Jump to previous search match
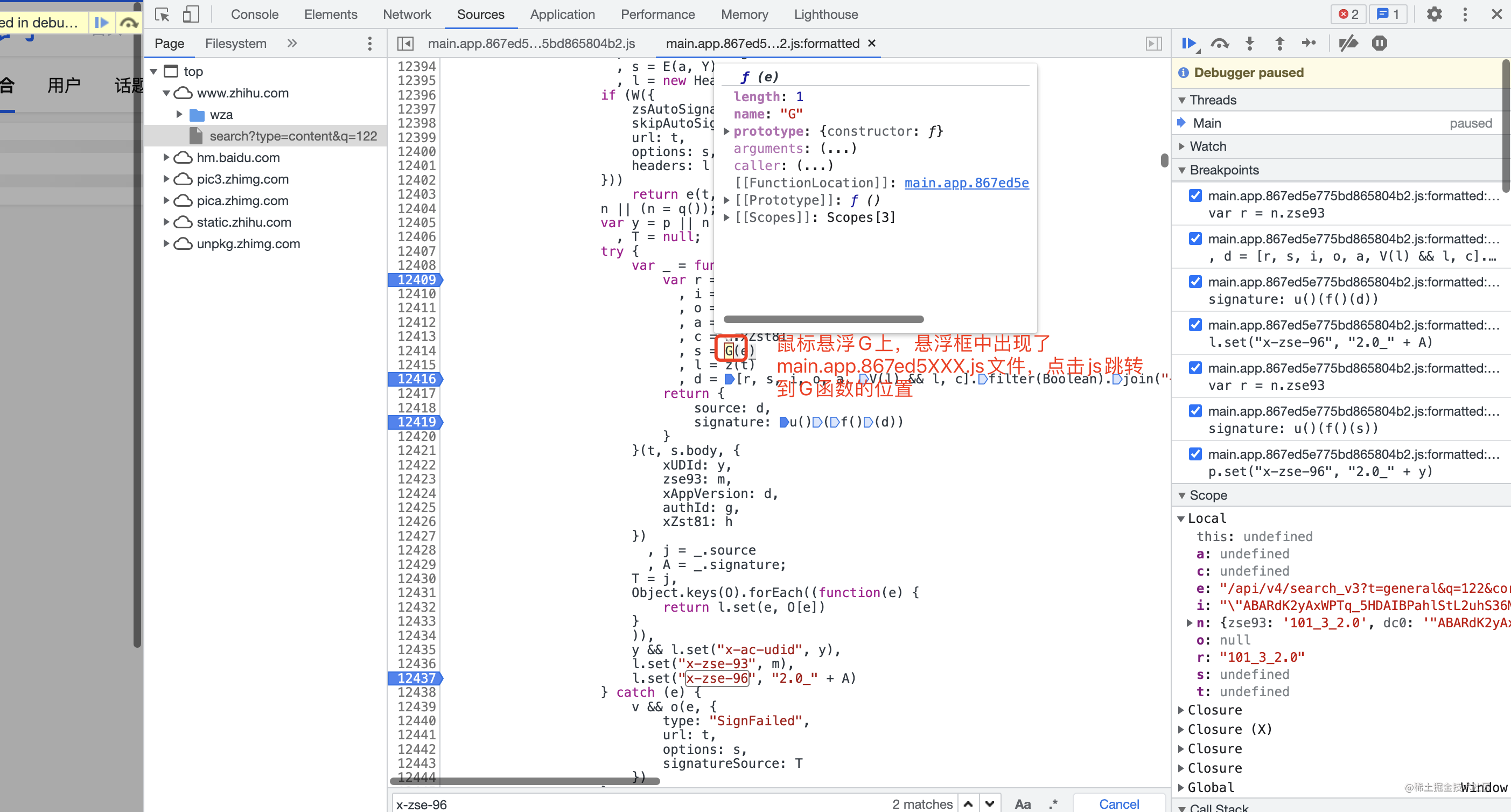Viewport: 1511px width, 812px height. tap(968, 804)
